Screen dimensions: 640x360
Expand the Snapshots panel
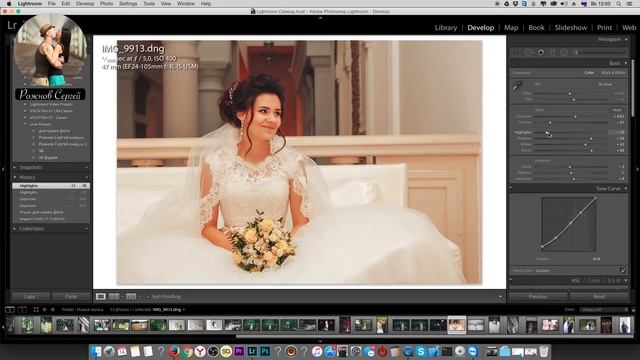coord(15,167)
